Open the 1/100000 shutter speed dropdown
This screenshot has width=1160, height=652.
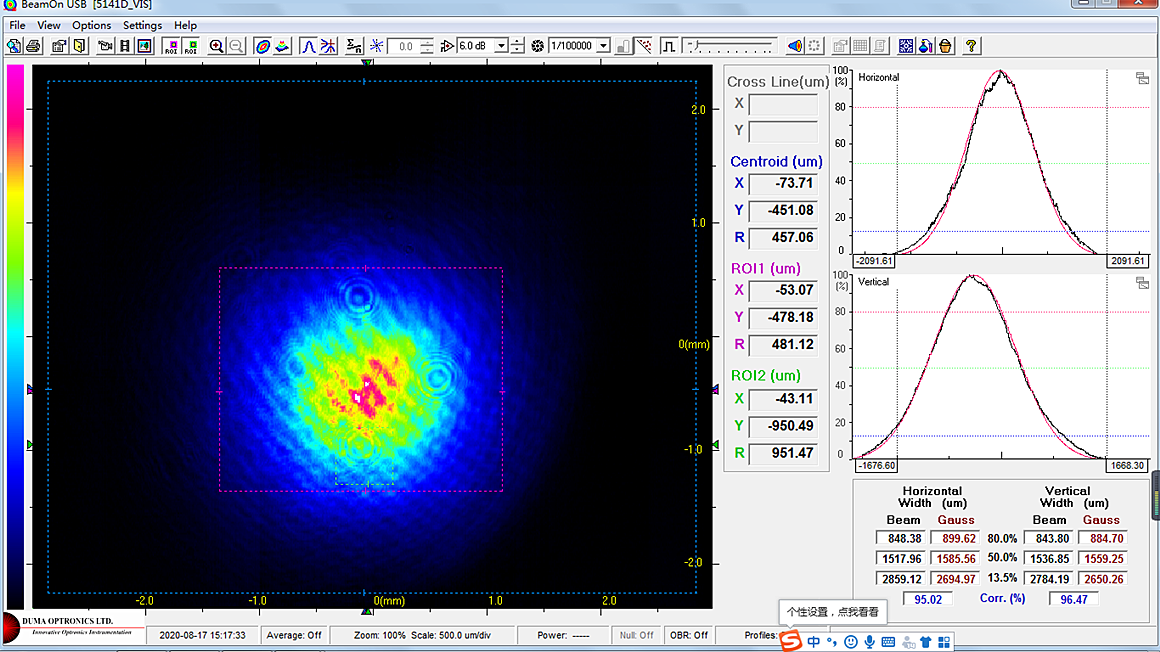(604, 46)
